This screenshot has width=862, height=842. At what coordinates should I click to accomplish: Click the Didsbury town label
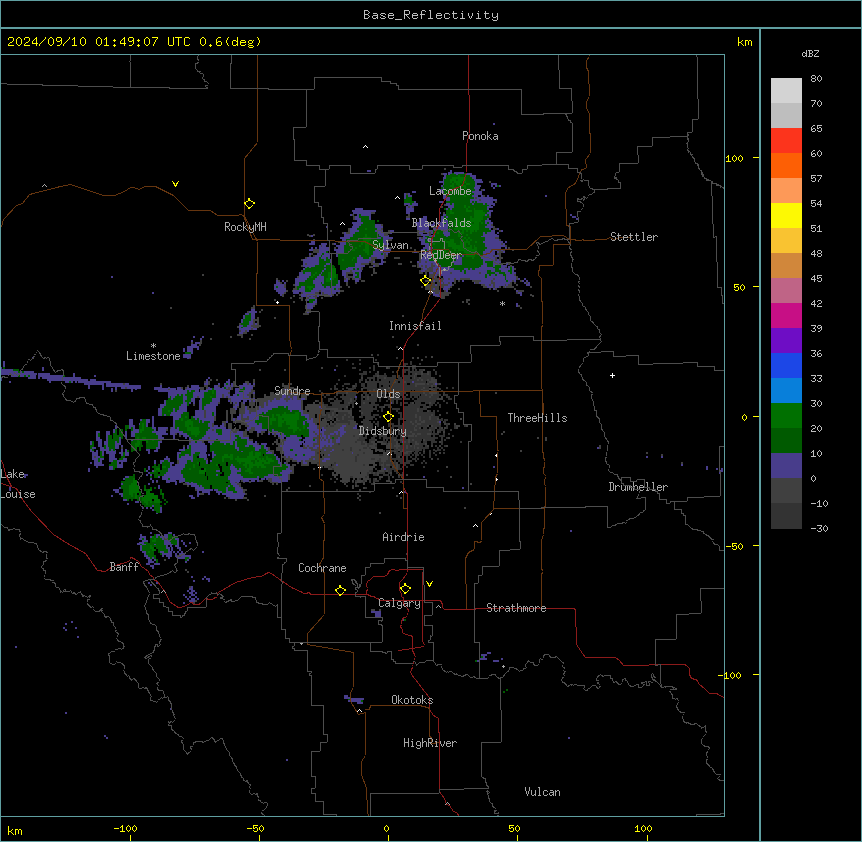pos(383,431)
